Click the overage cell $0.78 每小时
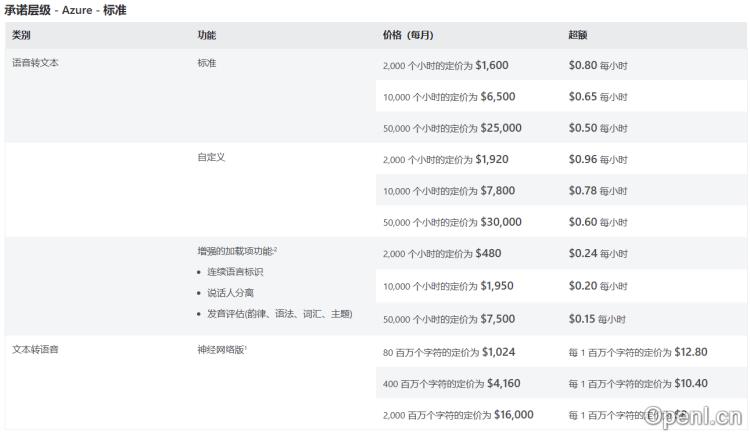 coord(598,190)
